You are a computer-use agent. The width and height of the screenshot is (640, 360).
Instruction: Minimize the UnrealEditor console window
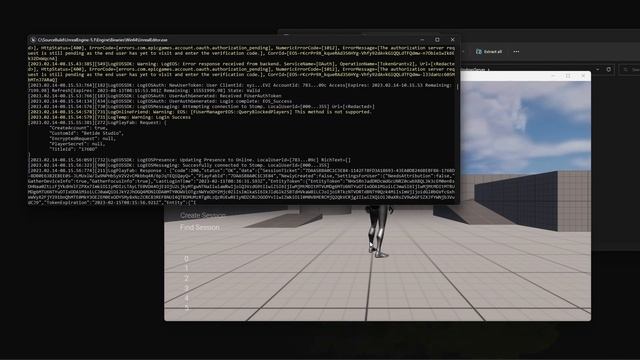[422, 40]
